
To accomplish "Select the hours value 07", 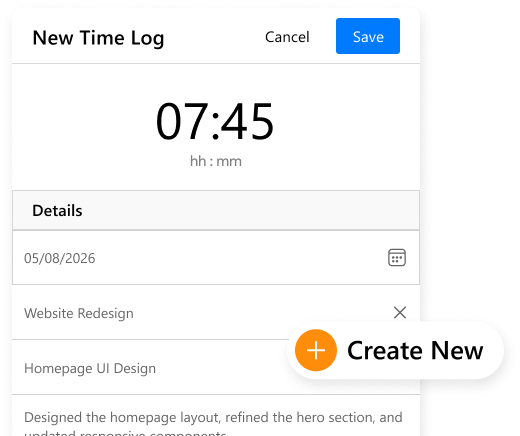I will 182,121.
